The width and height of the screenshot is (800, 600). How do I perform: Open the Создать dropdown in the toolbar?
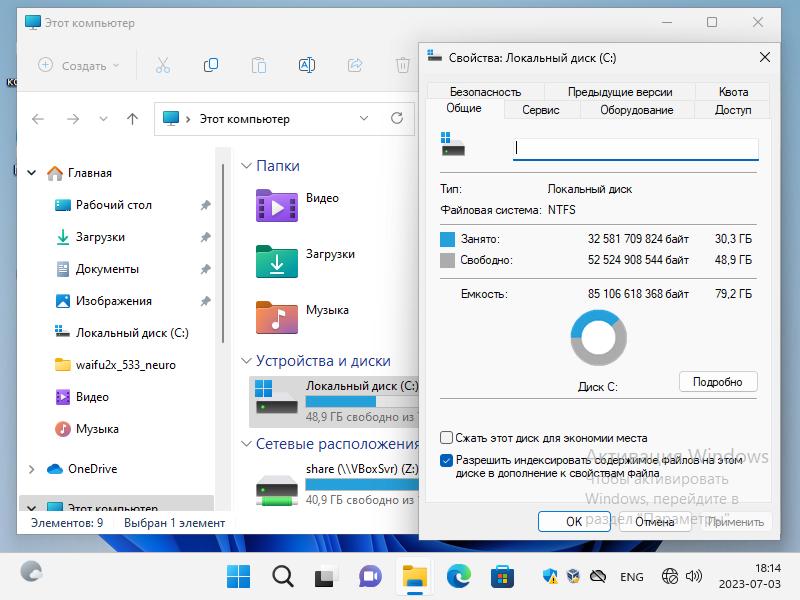tap(79, 65)
